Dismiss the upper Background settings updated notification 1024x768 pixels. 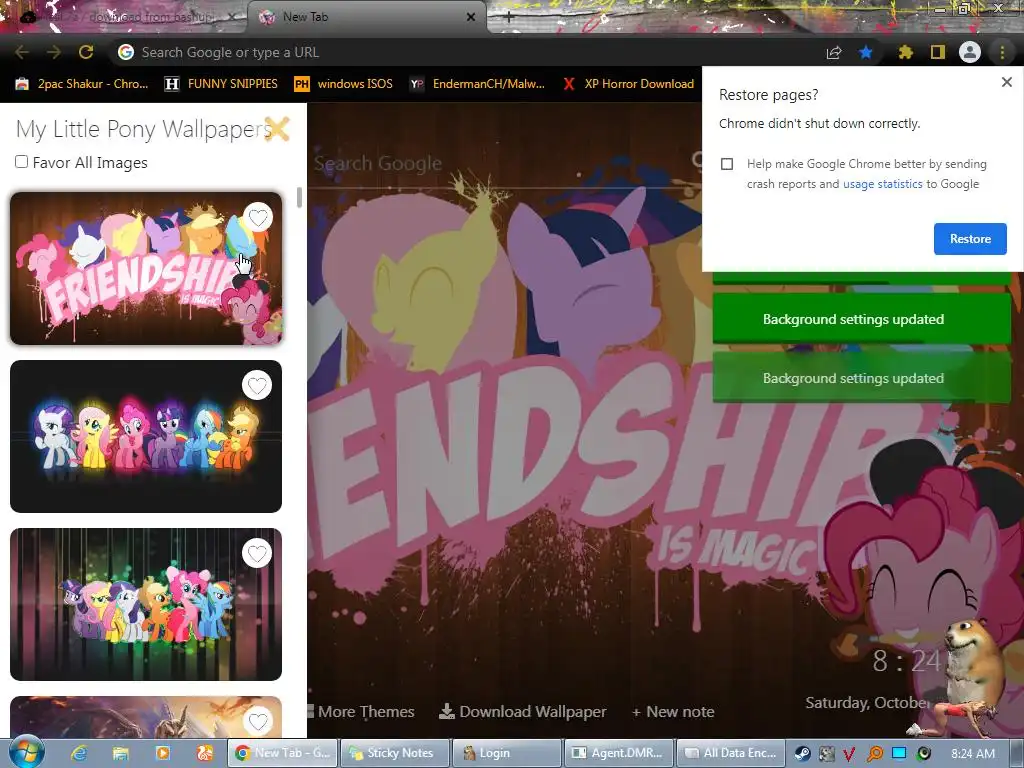[861, 319]
